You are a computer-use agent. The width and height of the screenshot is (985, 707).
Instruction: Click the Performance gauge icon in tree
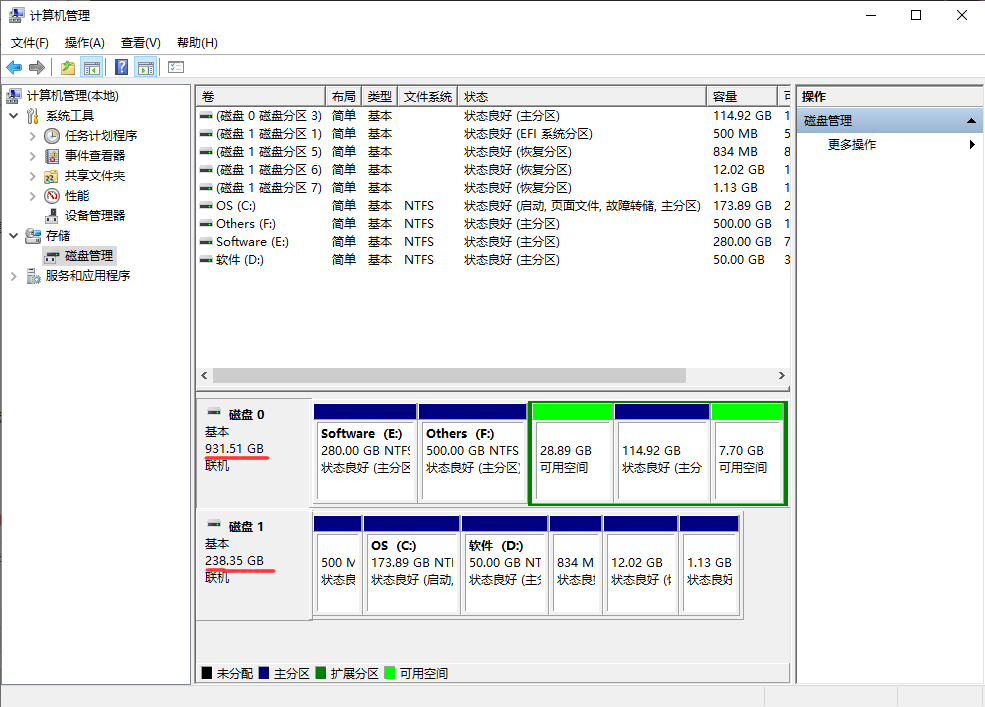[52, 196]
